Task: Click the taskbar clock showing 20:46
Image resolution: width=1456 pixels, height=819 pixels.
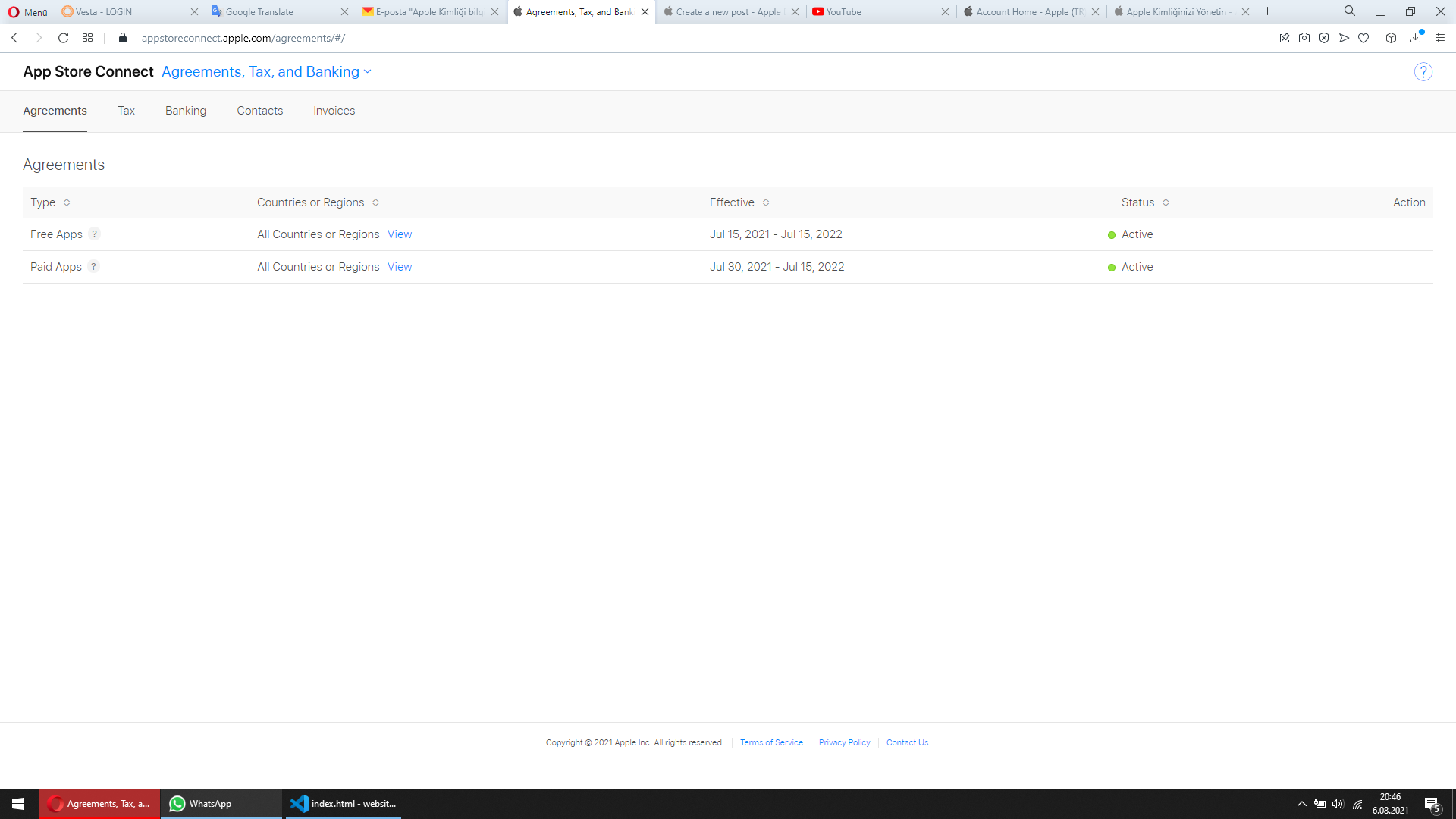Action: click(1390, 804)
